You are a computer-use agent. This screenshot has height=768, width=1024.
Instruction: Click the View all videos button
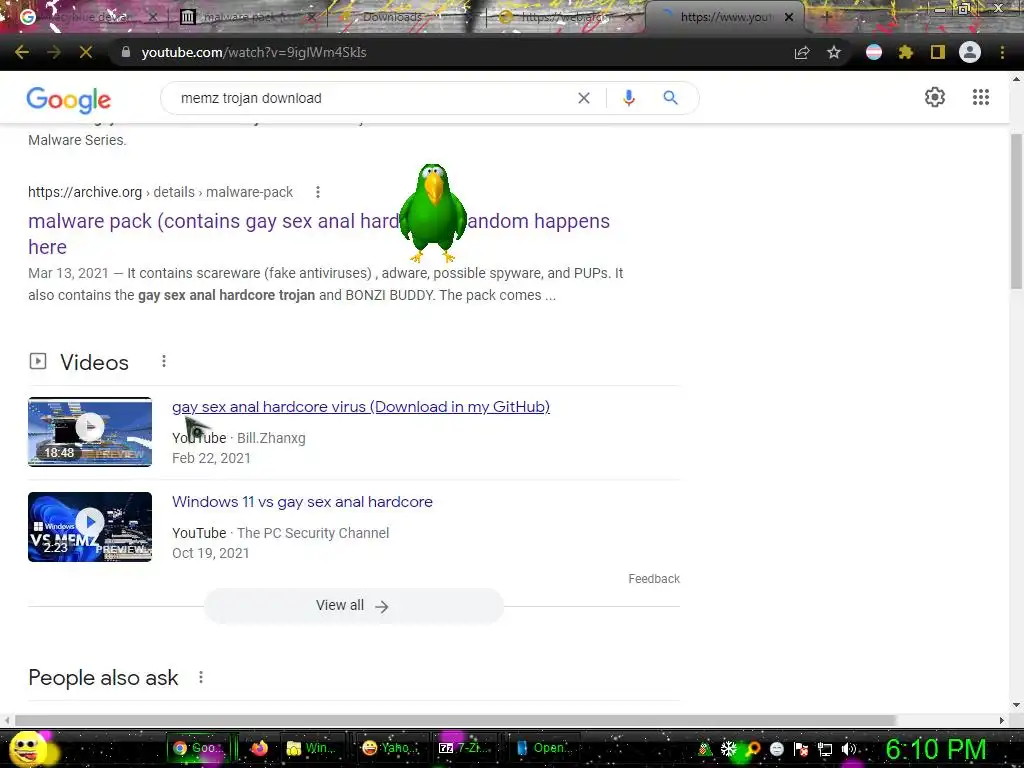[x=353, y=605]
